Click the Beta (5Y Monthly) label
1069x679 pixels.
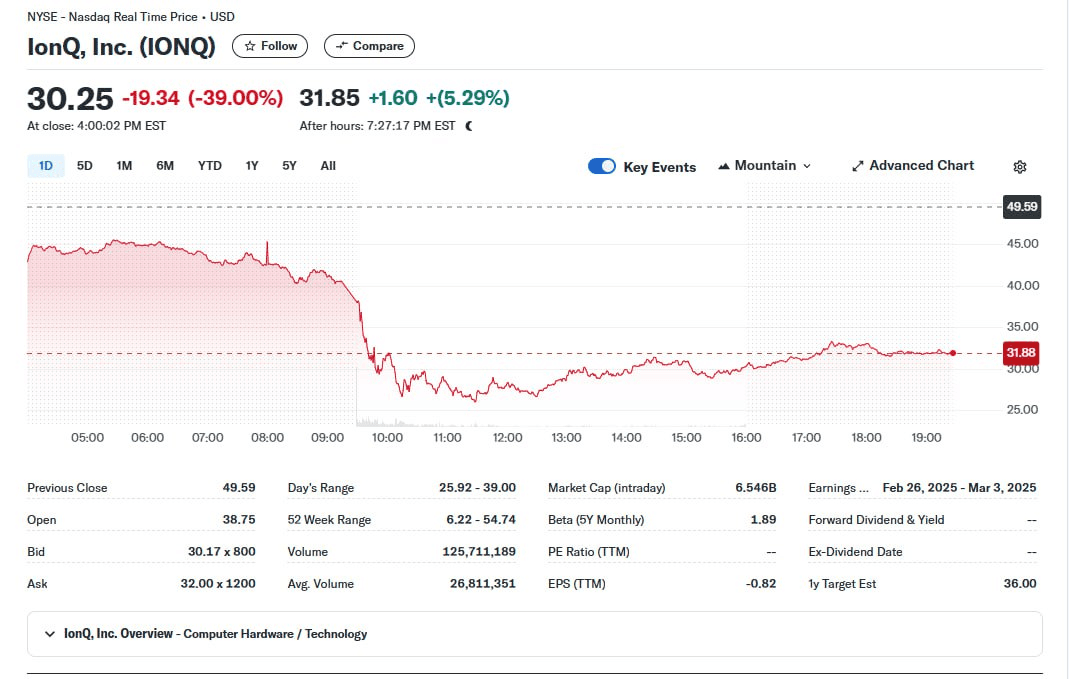[x=596, y=519]
